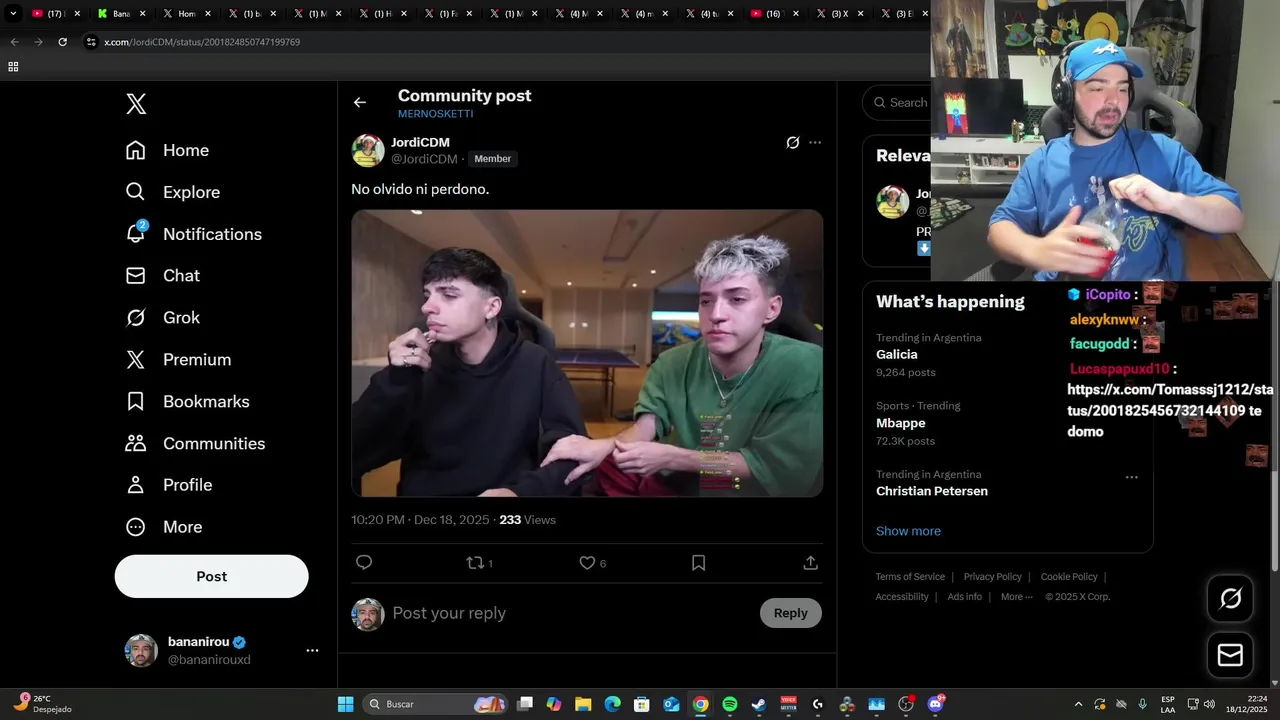Screen dimensions: 1280x720
Task: Click the taskbar Buscar search box
Action: click(x=435, y=704)
